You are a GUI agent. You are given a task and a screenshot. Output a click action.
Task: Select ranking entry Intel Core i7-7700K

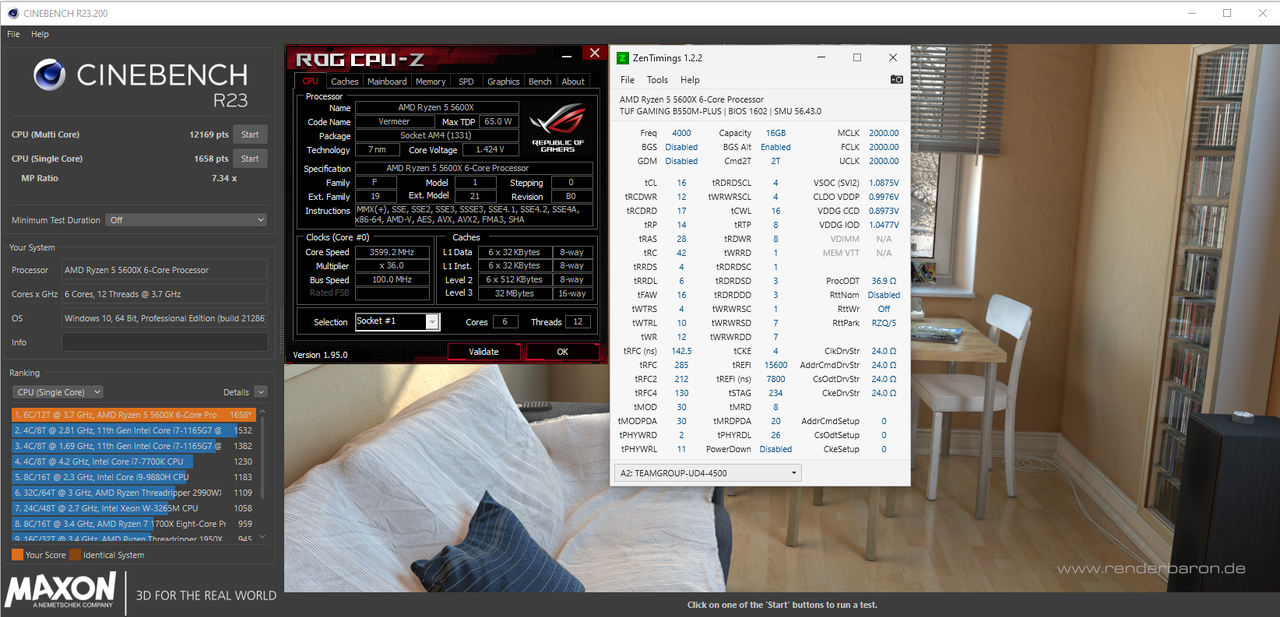pyautogui.click(x=134, y=461)
